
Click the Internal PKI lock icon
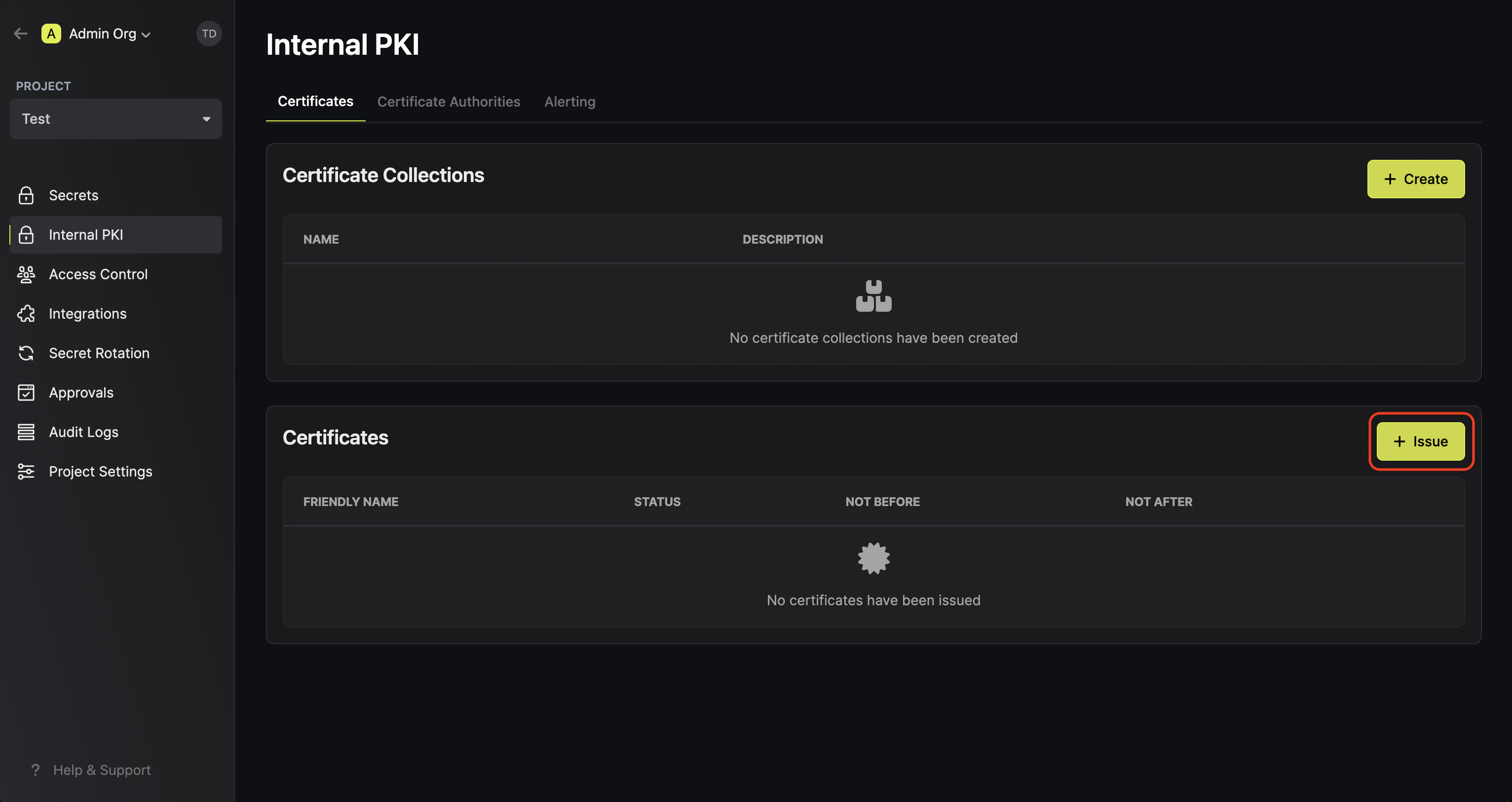[x=26, y=235]
